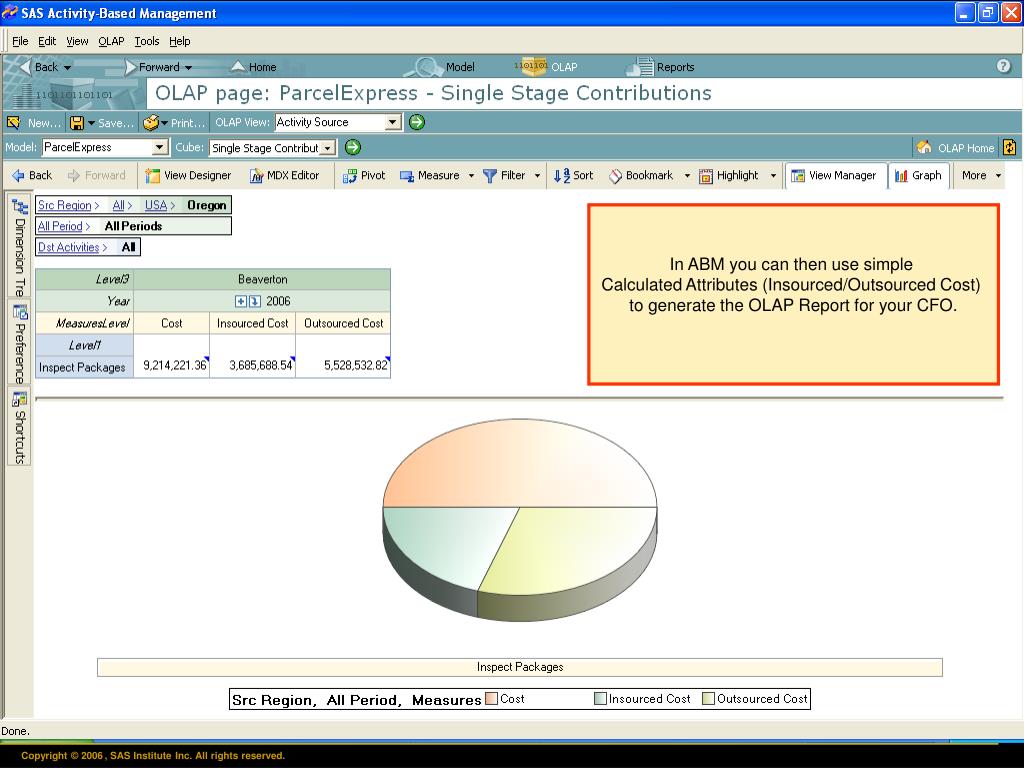Click the toolbar Back button in OLAP toolbar
The image size is (1024, 768).
[x=32, y=175]
